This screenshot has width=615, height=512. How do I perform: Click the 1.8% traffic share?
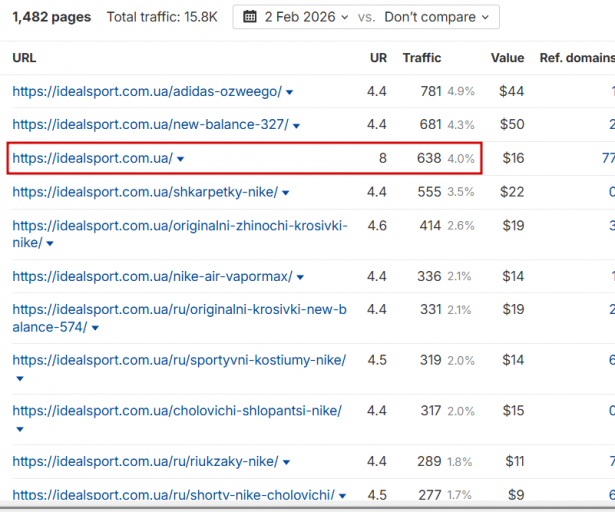coord(460,462)
